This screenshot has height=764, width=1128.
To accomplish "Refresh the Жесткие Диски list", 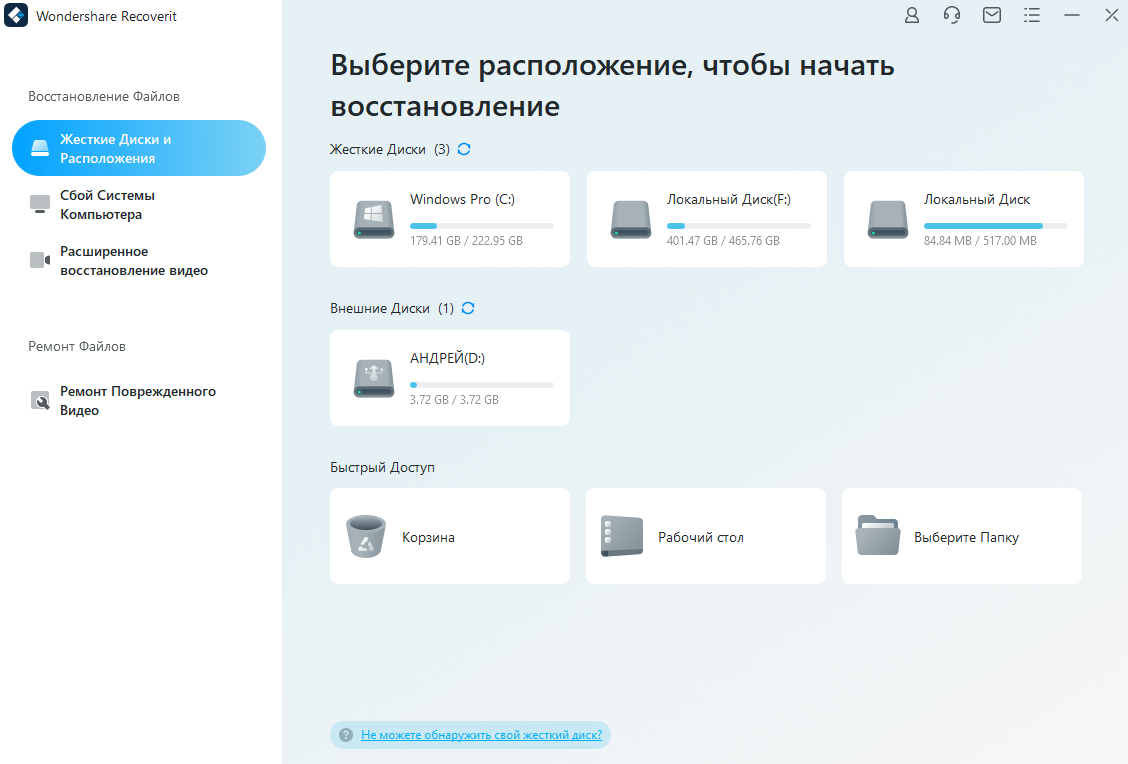I will [464, 149].
